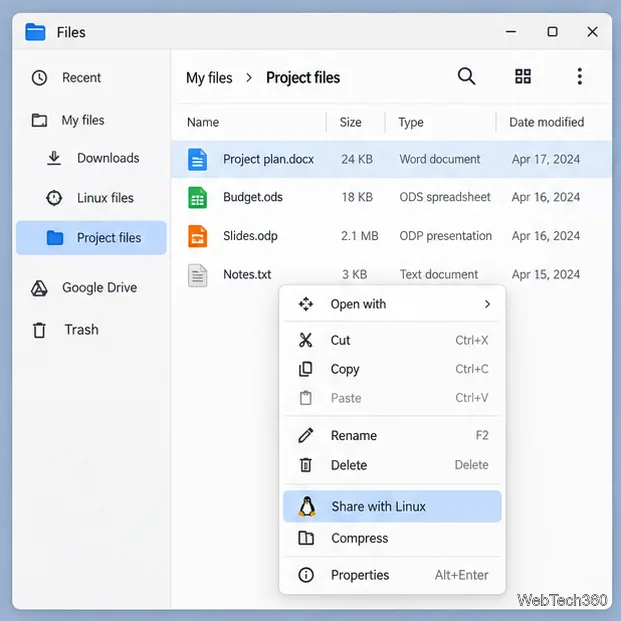621x621 pixels.
Task: Click the Linux files penguin icon in sidebar
Action: (54, 198)
